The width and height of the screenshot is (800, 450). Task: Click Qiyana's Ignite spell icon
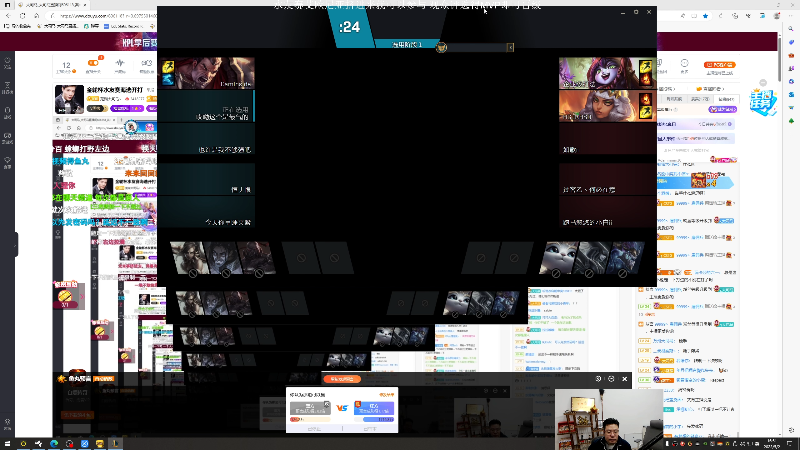(x=645, y=99)
